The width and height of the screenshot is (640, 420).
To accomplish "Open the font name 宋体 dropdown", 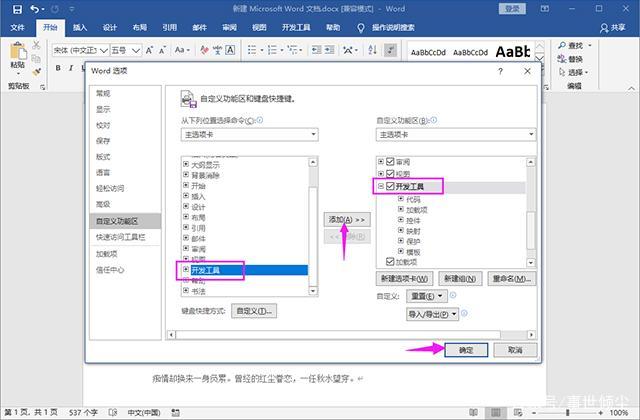I will [104, 50].
